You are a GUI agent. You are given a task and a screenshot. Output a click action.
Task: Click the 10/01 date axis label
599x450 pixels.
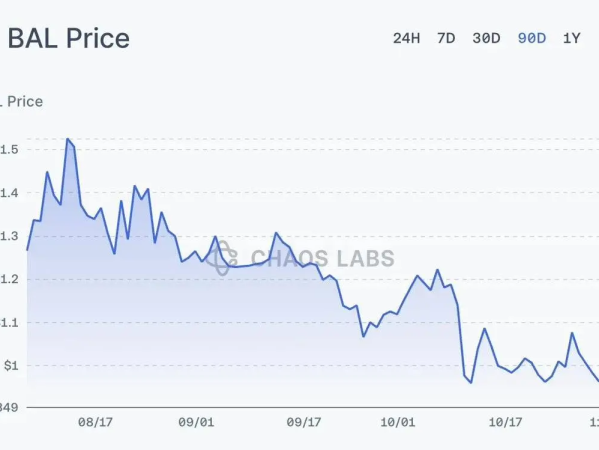click(398, 422)
